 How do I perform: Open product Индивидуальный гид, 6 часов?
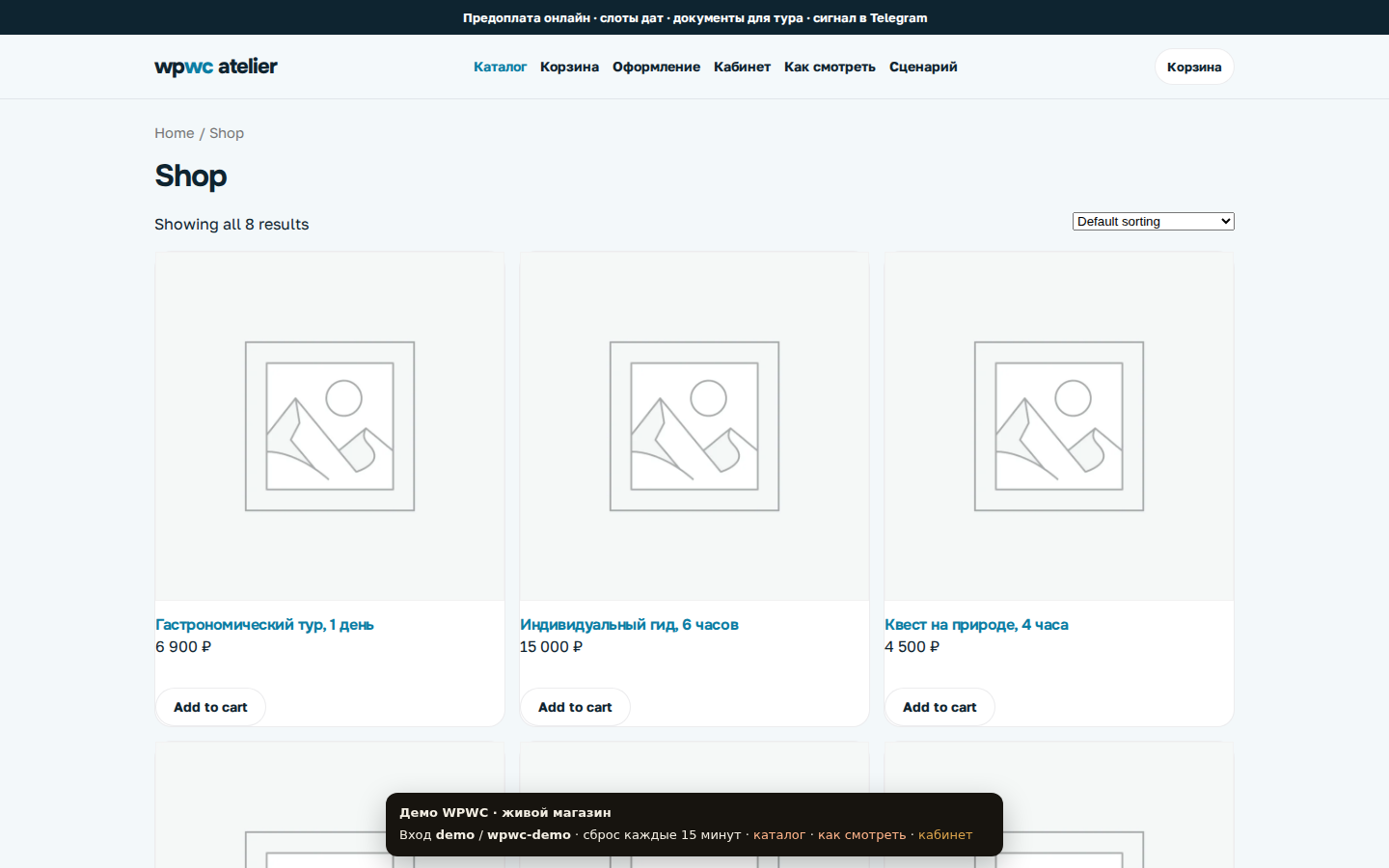coord(629,625)
